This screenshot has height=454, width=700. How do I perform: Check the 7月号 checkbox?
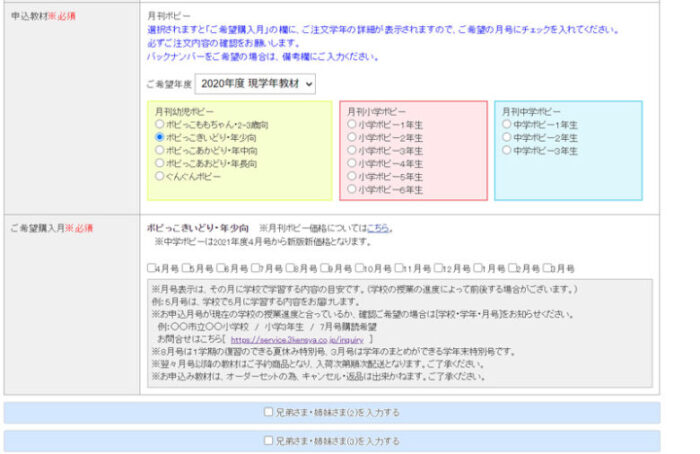coord(255,268)
